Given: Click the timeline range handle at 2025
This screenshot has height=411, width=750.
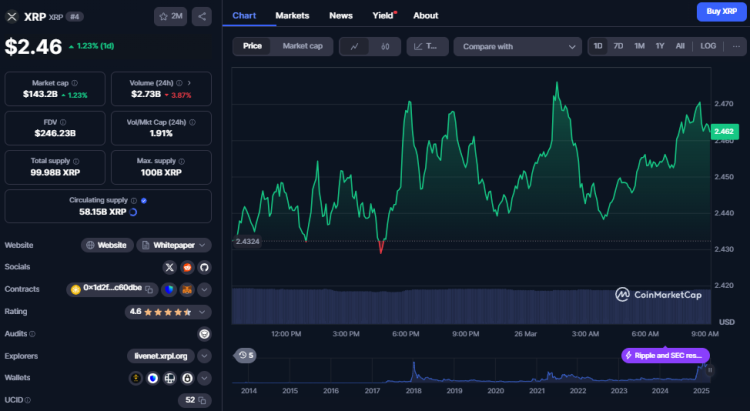Looking at the screenshot, I should click(x=710, y=370).
